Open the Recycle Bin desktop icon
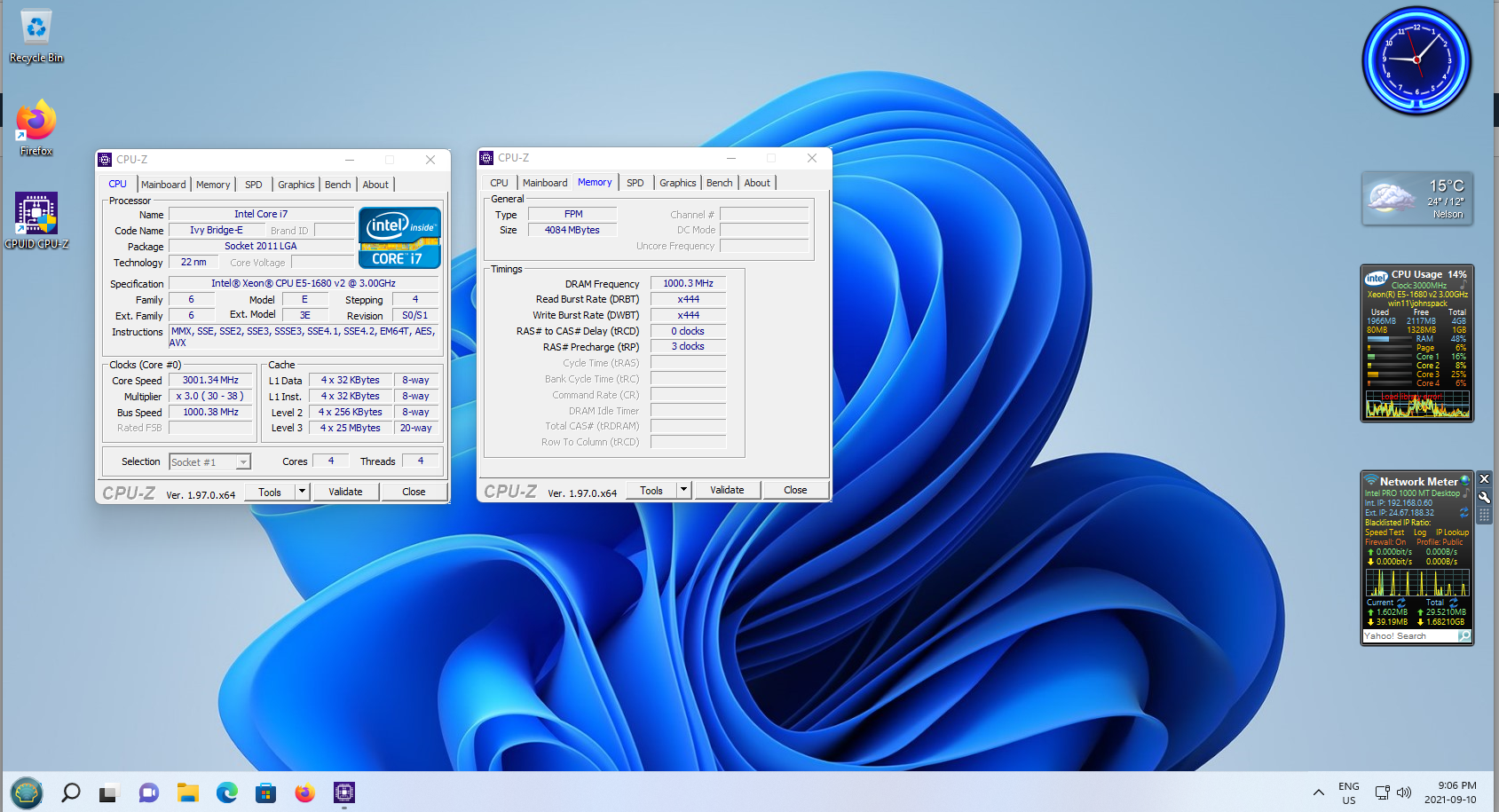This screenshot has width=1499, height=812. coord(36,37)
